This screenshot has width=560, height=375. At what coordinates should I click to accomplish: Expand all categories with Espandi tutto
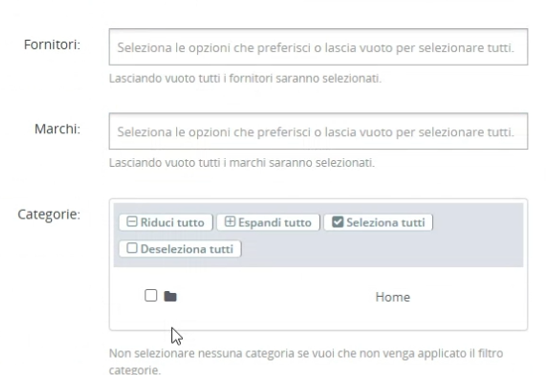click(x=268, y=222)
